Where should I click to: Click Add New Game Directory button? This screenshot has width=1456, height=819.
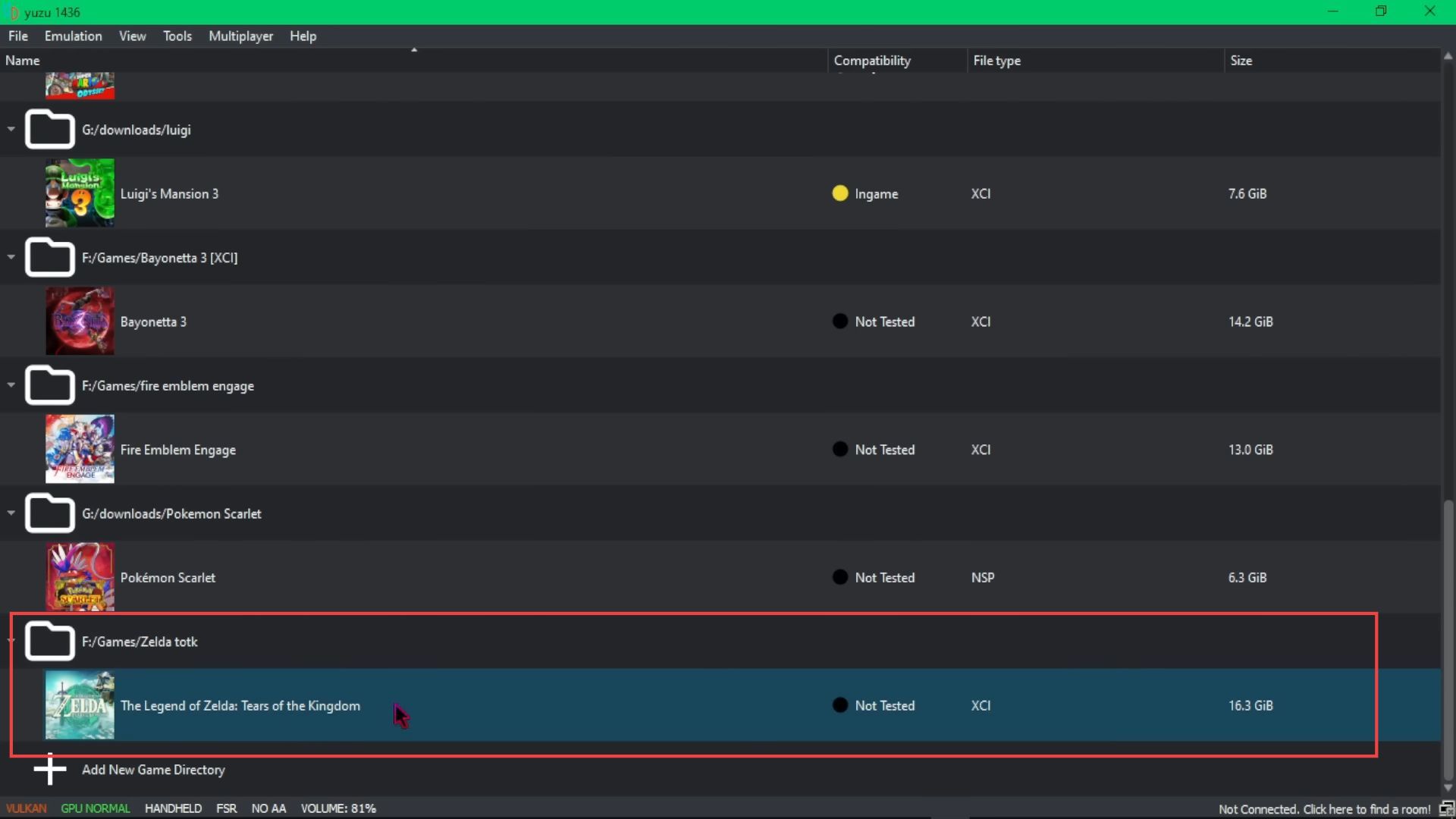click(153, 769)
